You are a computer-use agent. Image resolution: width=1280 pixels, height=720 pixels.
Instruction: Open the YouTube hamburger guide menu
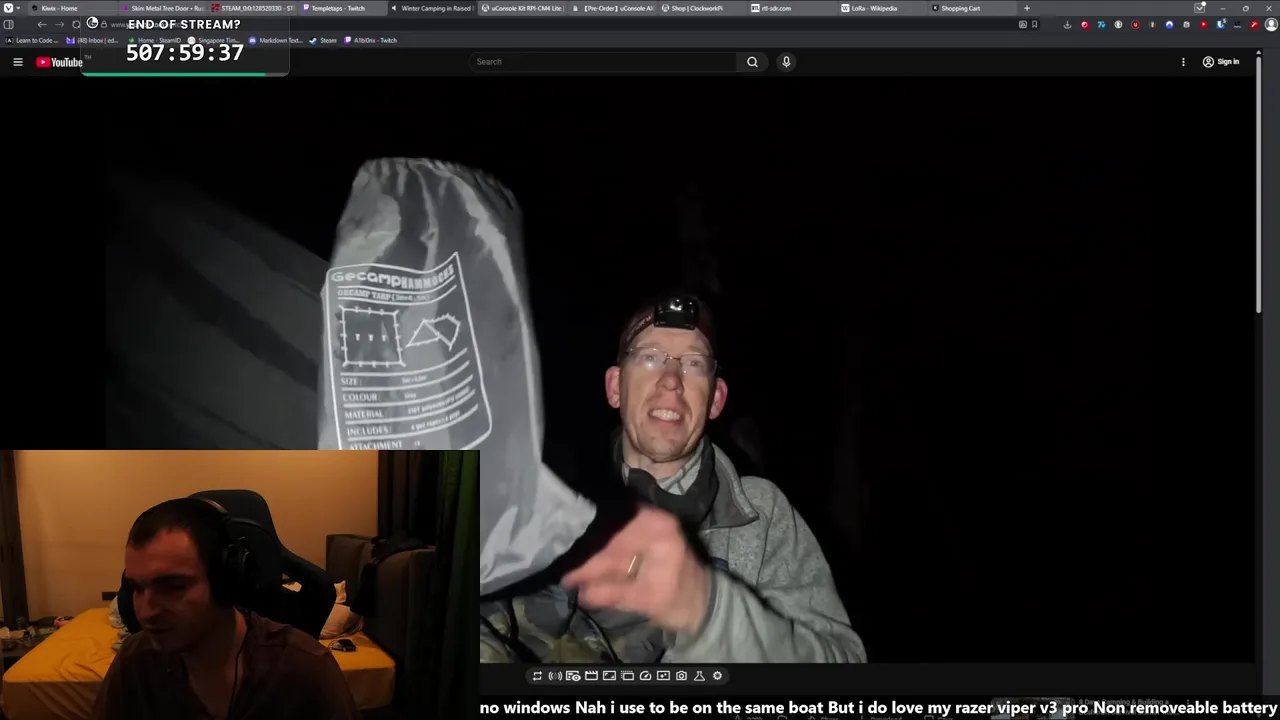pos(17,62)
